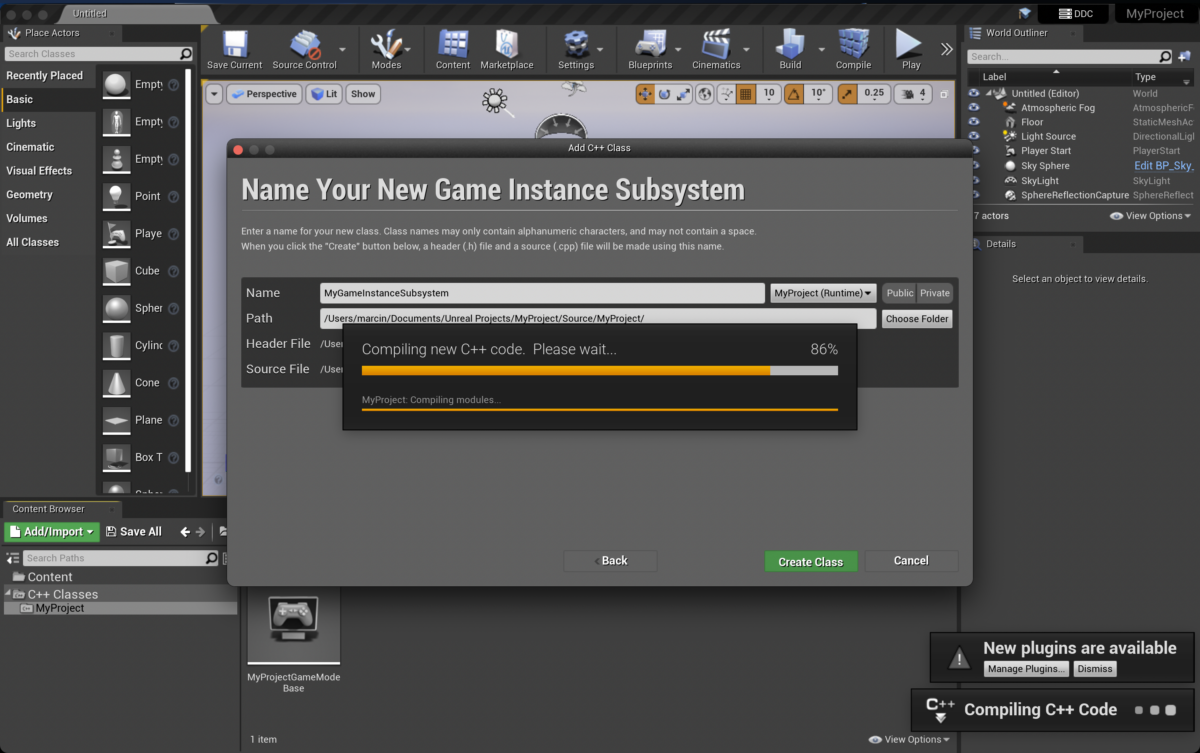The width and height of the screenshot is (1200, 753).
Task: Click Cancel in Add C++ Class dialog
Action: [x=911, y=561]
